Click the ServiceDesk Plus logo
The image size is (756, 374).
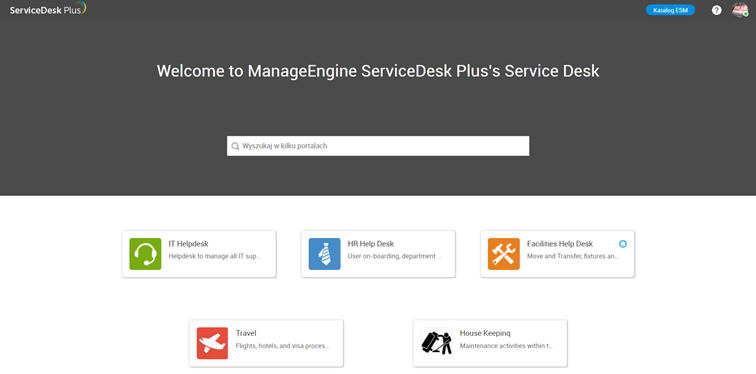(48, 9)
